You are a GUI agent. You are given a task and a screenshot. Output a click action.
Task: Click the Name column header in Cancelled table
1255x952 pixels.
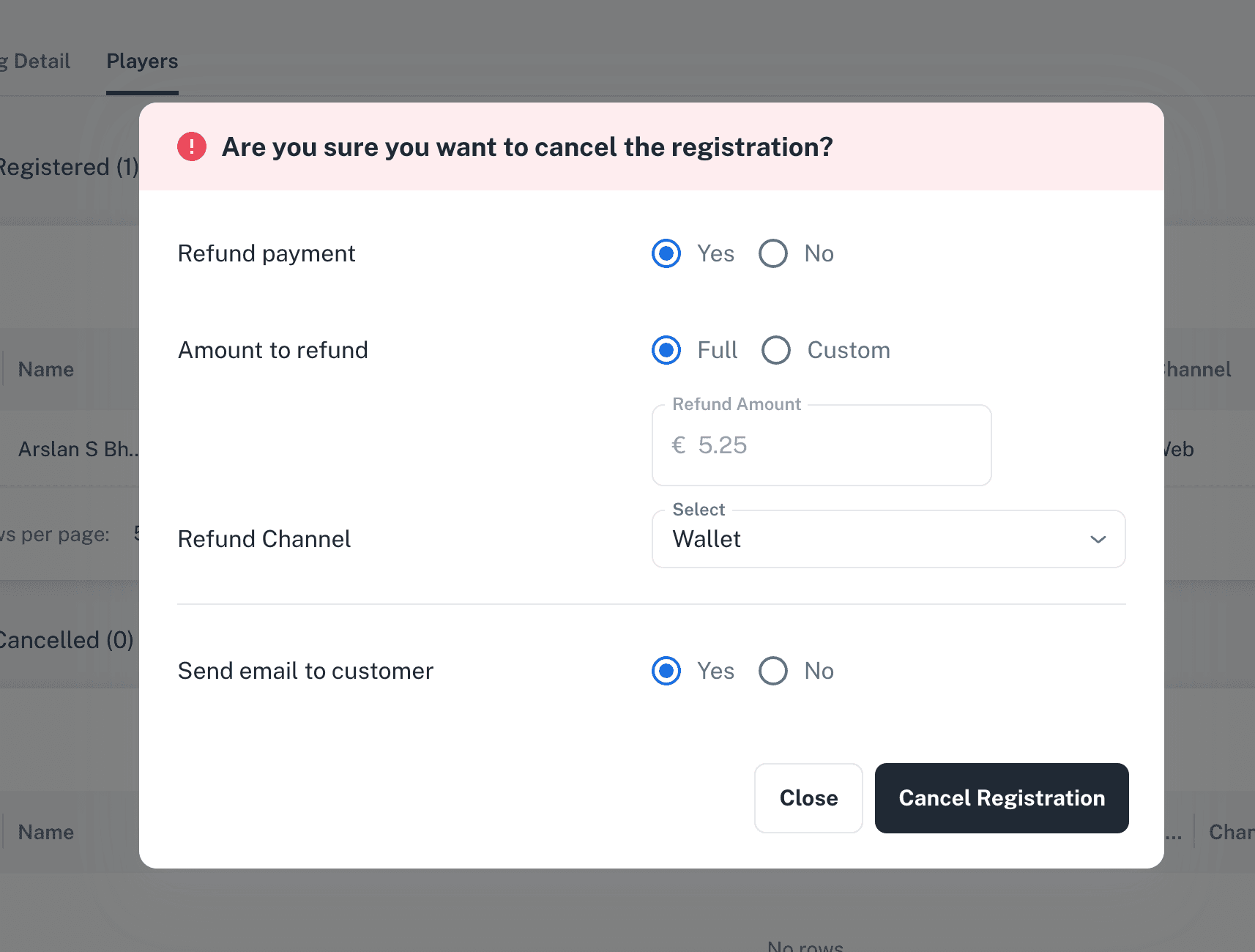[x=46, y=832]
